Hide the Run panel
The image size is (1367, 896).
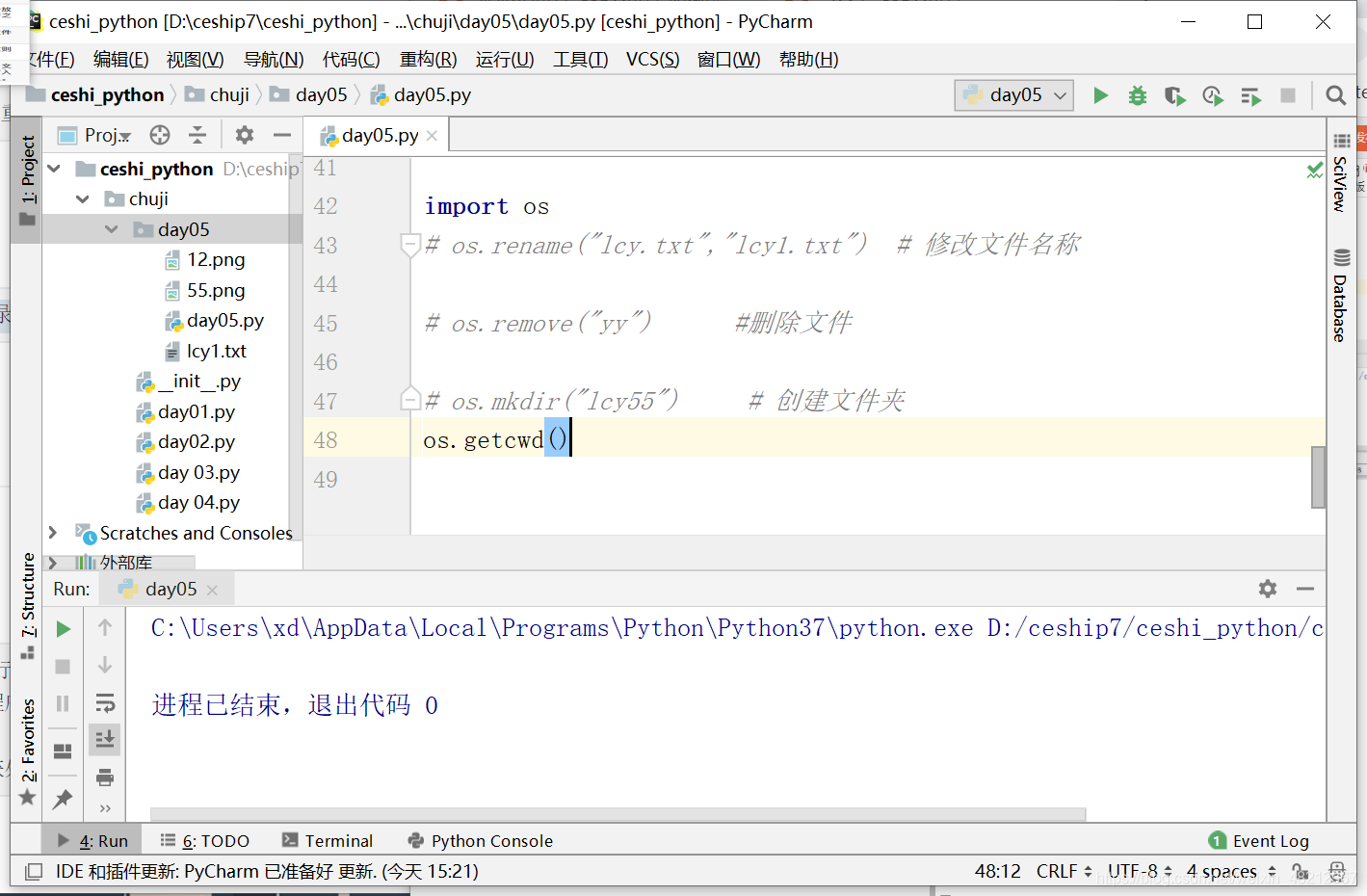pos(1305,589)
